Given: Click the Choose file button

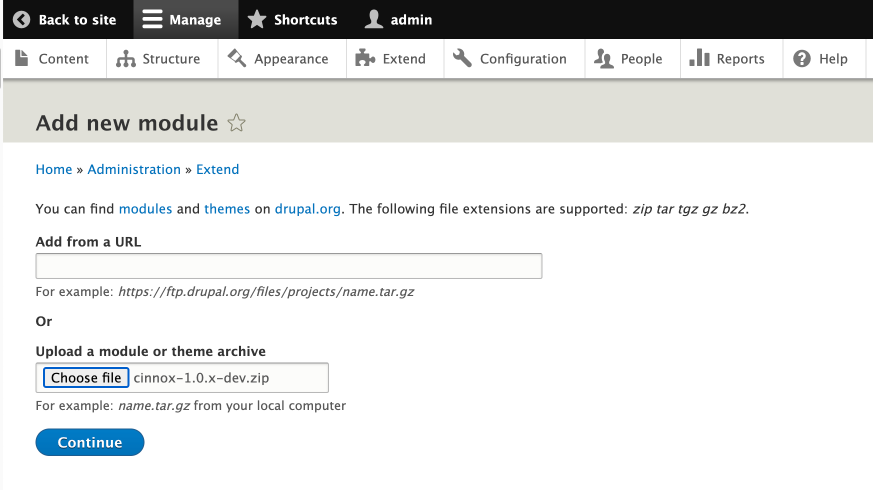Looking at the screenshot, I should tap(86, 378).
